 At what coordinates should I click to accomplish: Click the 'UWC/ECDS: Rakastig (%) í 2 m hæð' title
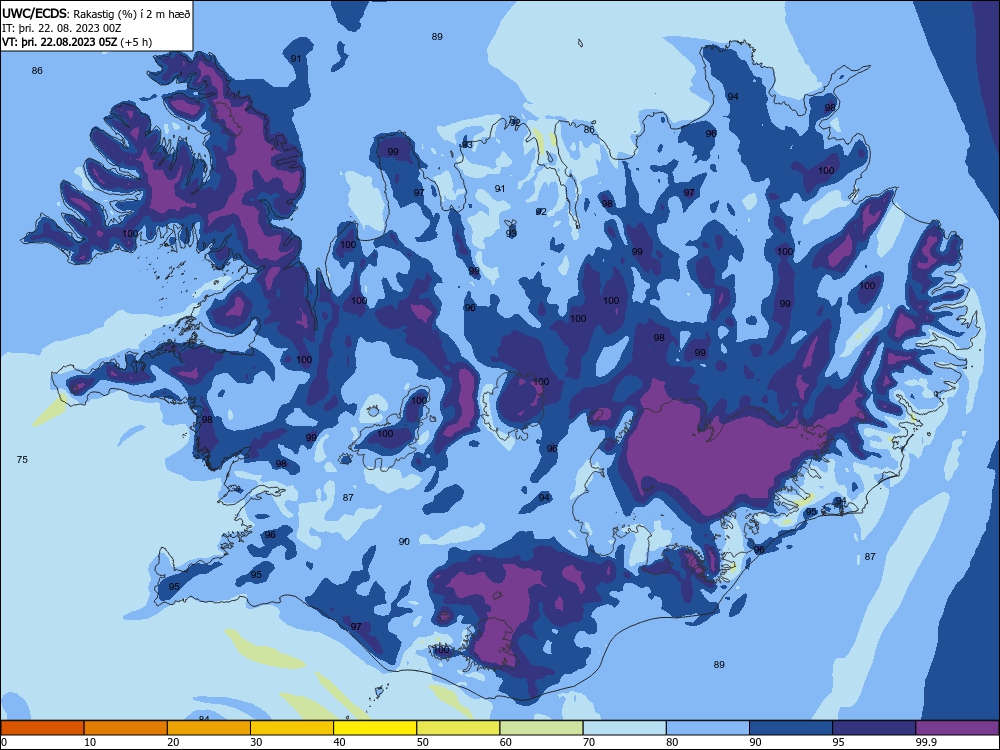coord(96,13)
